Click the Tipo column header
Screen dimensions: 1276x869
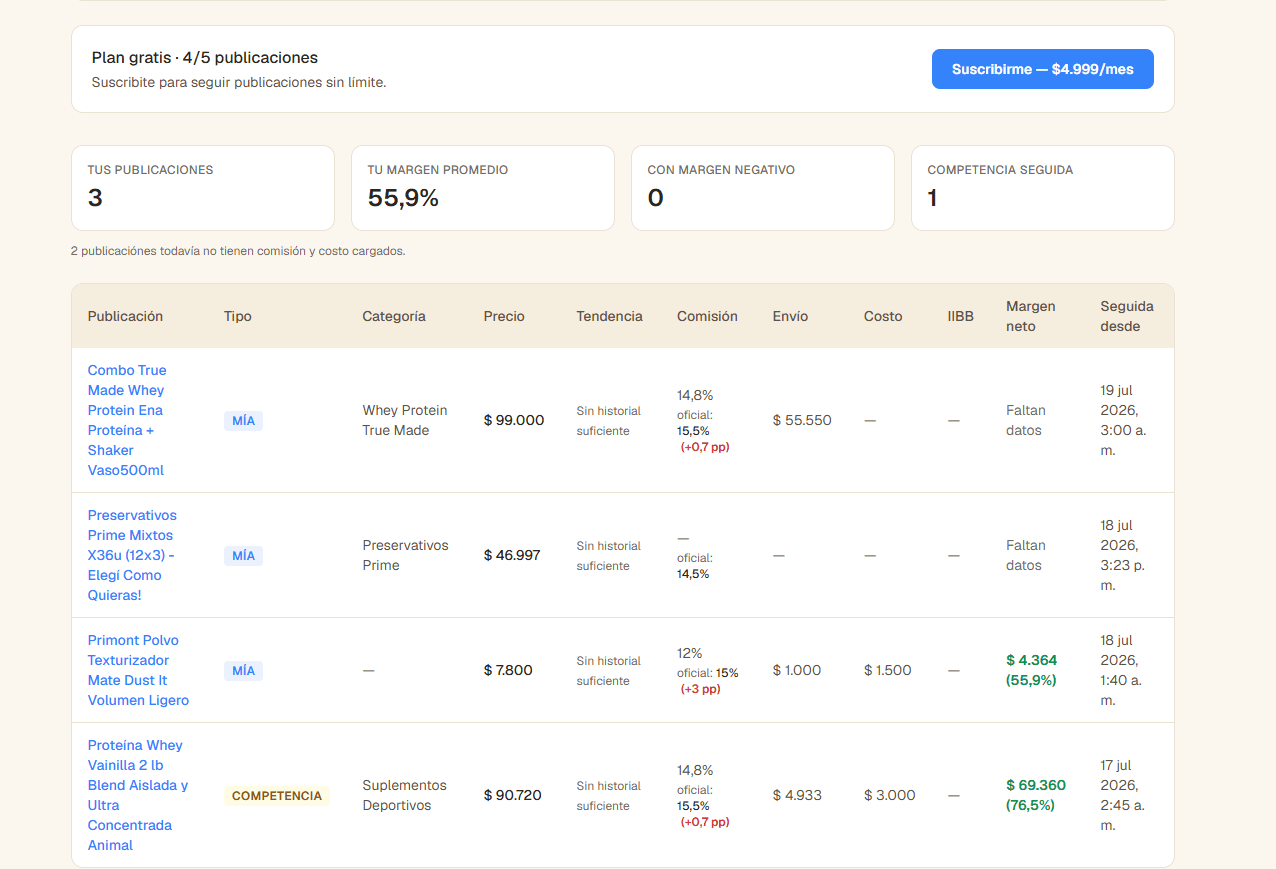pyautogui.click(x=238, y=316)
